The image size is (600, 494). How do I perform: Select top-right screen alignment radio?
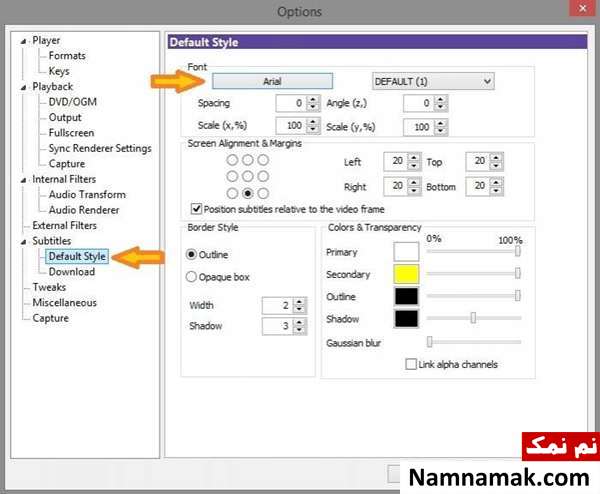[x=263, y=160]
